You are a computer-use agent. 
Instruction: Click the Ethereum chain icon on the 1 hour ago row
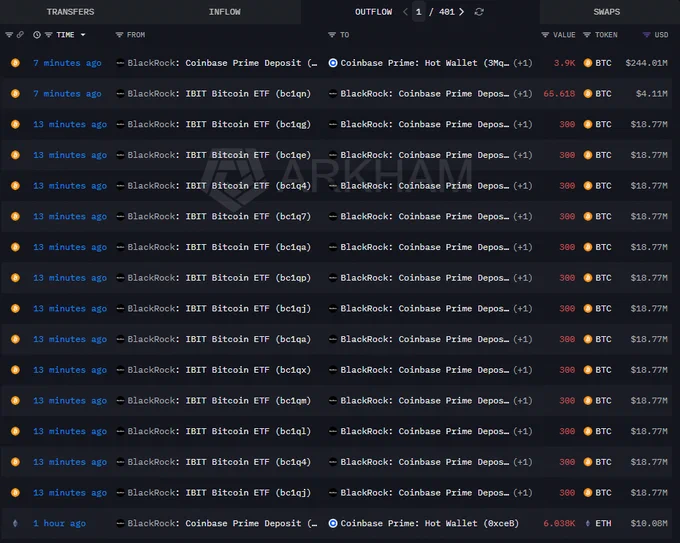(x=15, y=523)
